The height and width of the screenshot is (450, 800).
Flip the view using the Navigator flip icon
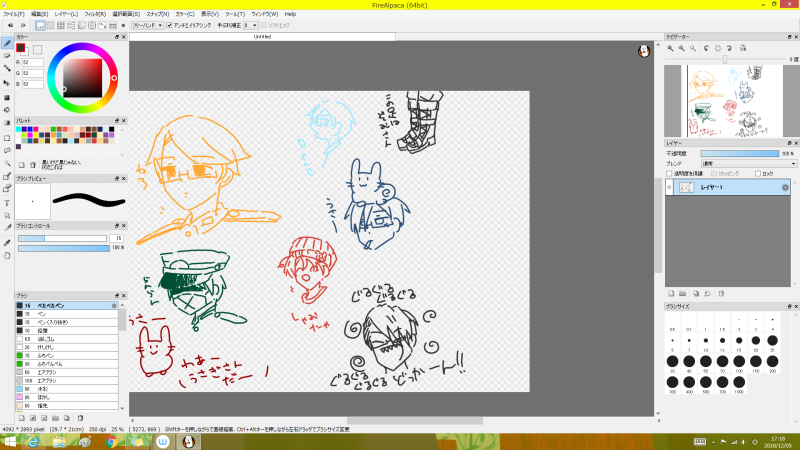click(743, 48)
